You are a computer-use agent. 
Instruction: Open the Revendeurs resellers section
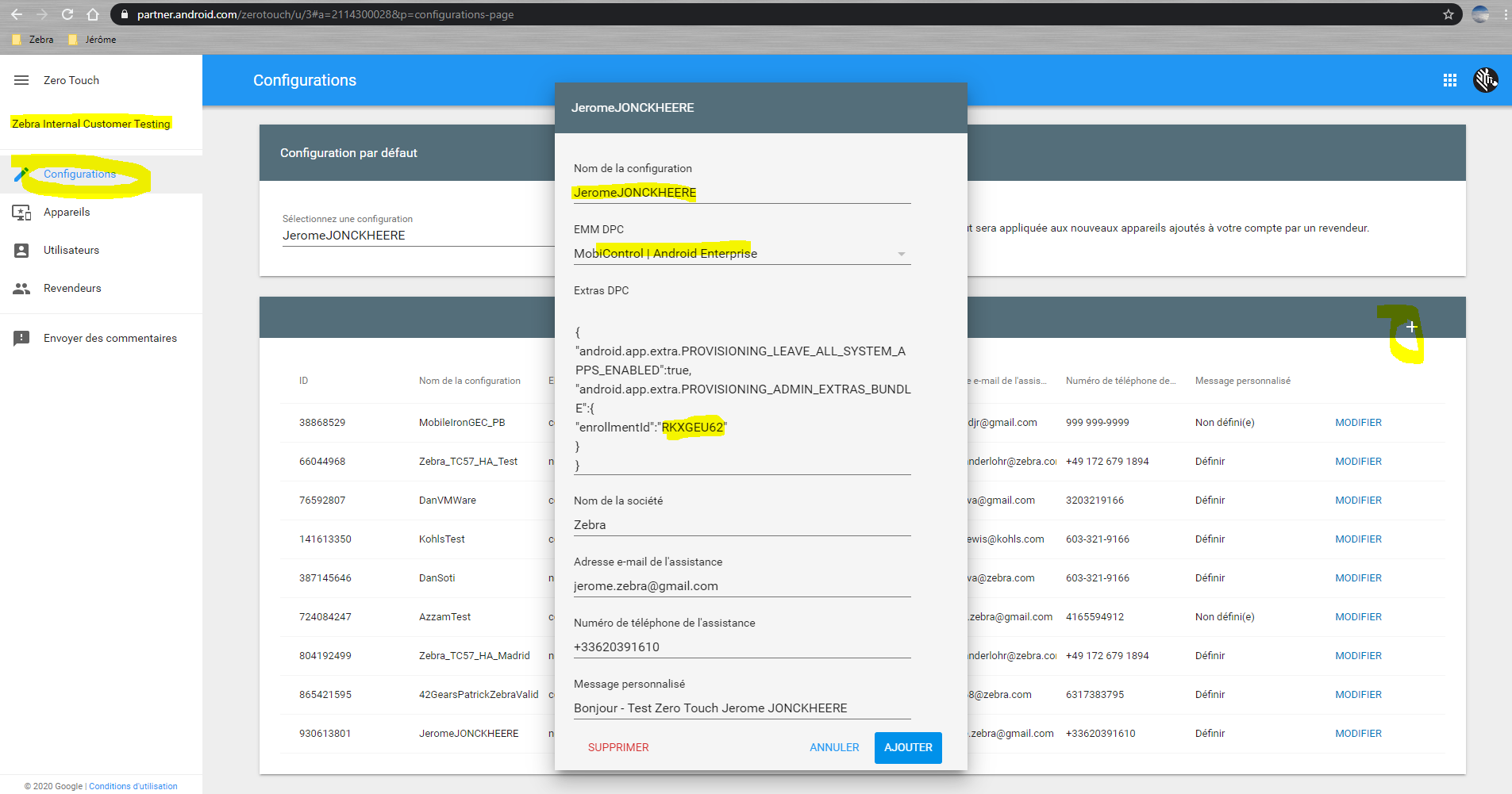pyautogui.click(x=22, y=288)
